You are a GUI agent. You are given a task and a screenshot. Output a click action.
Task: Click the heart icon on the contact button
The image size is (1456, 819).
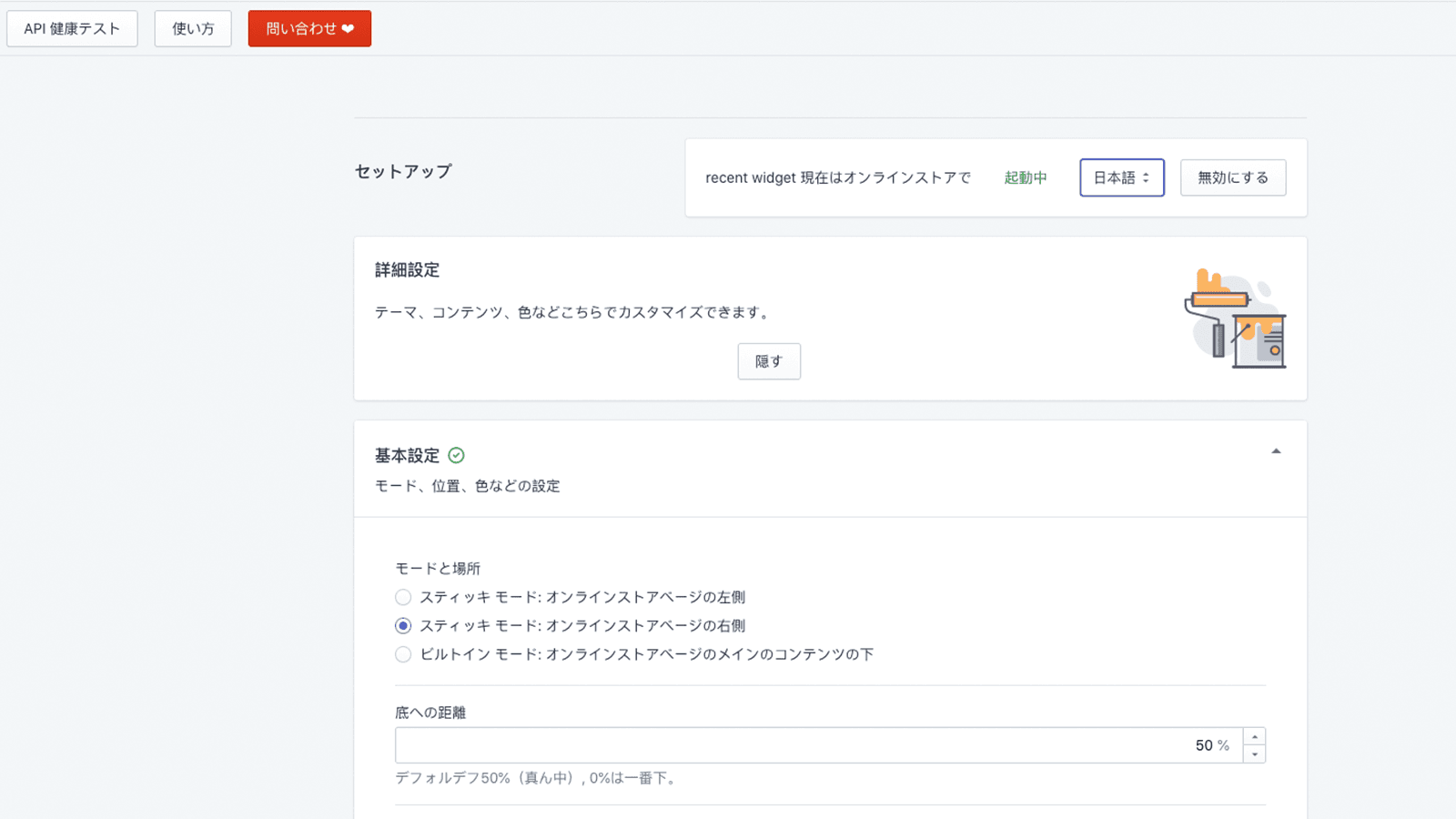349,28
